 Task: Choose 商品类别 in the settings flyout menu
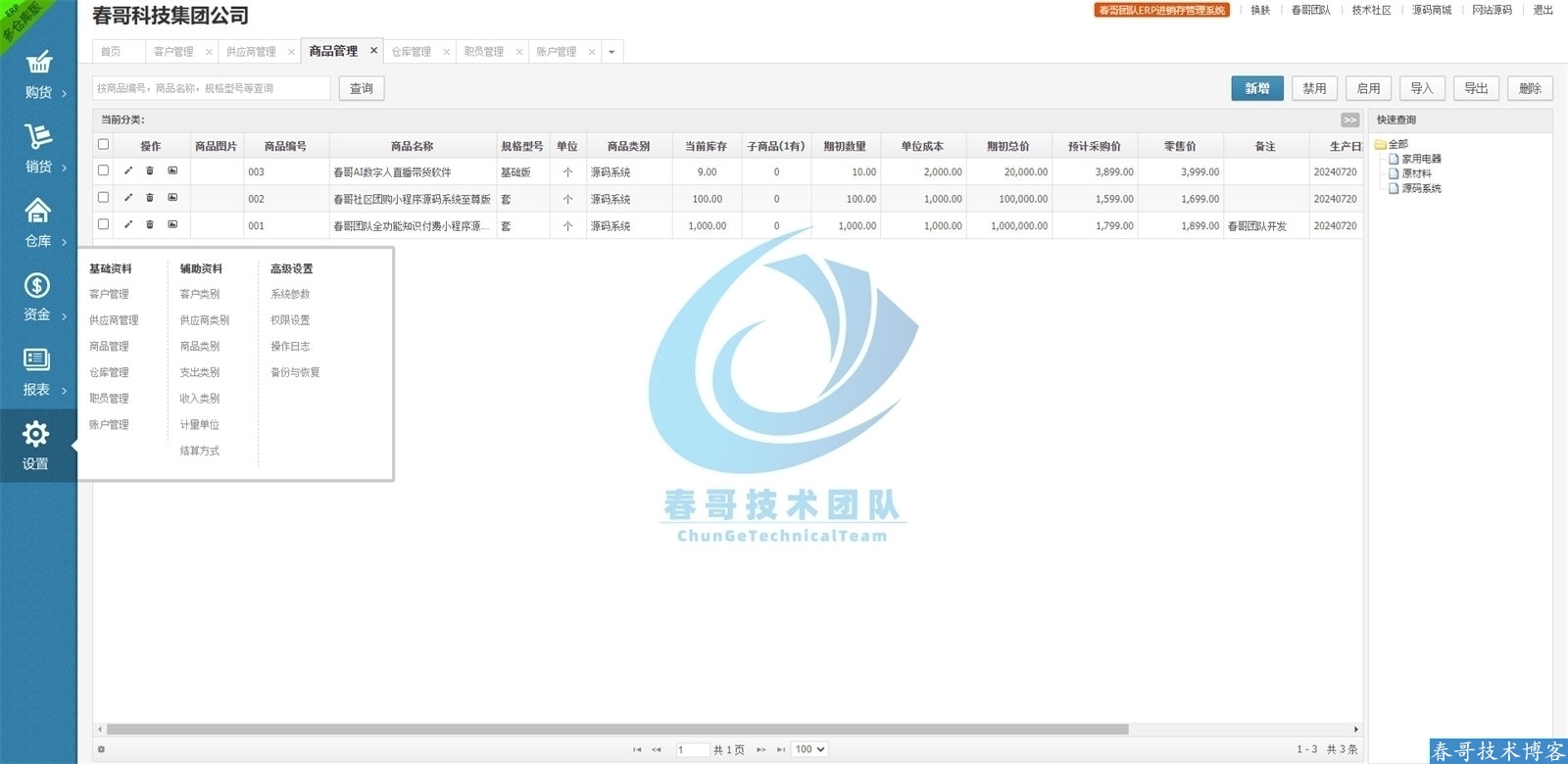pyautogui.click(x=200, y=346)
